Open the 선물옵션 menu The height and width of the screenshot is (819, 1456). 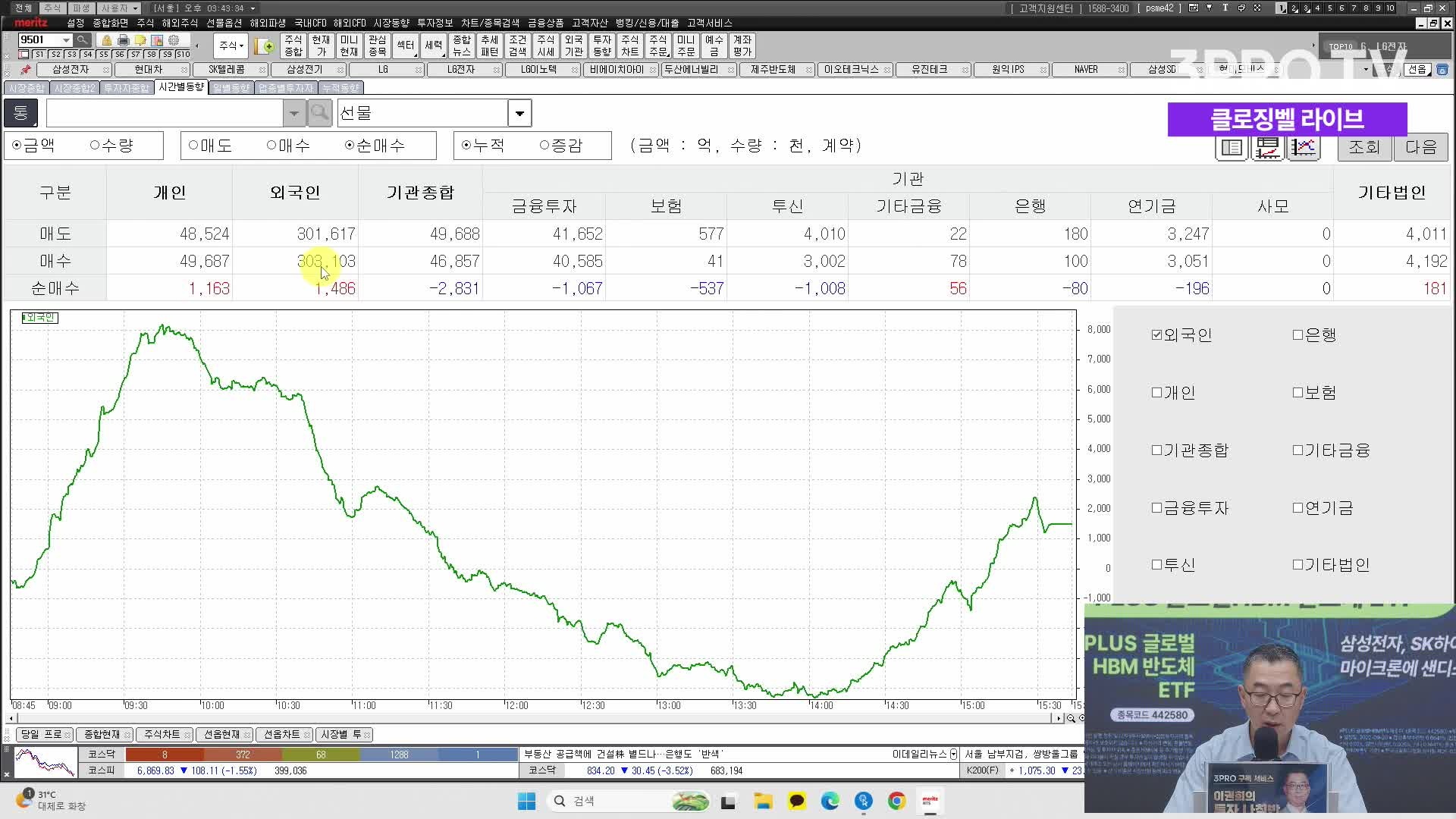click(x=224, y=24)
